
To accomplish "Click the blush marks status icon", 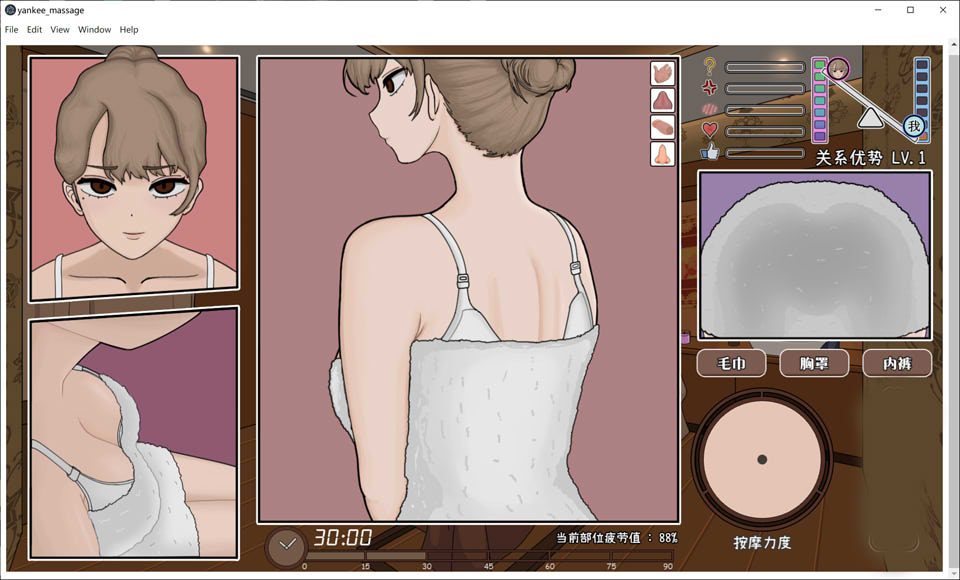I will coord(710,108).
